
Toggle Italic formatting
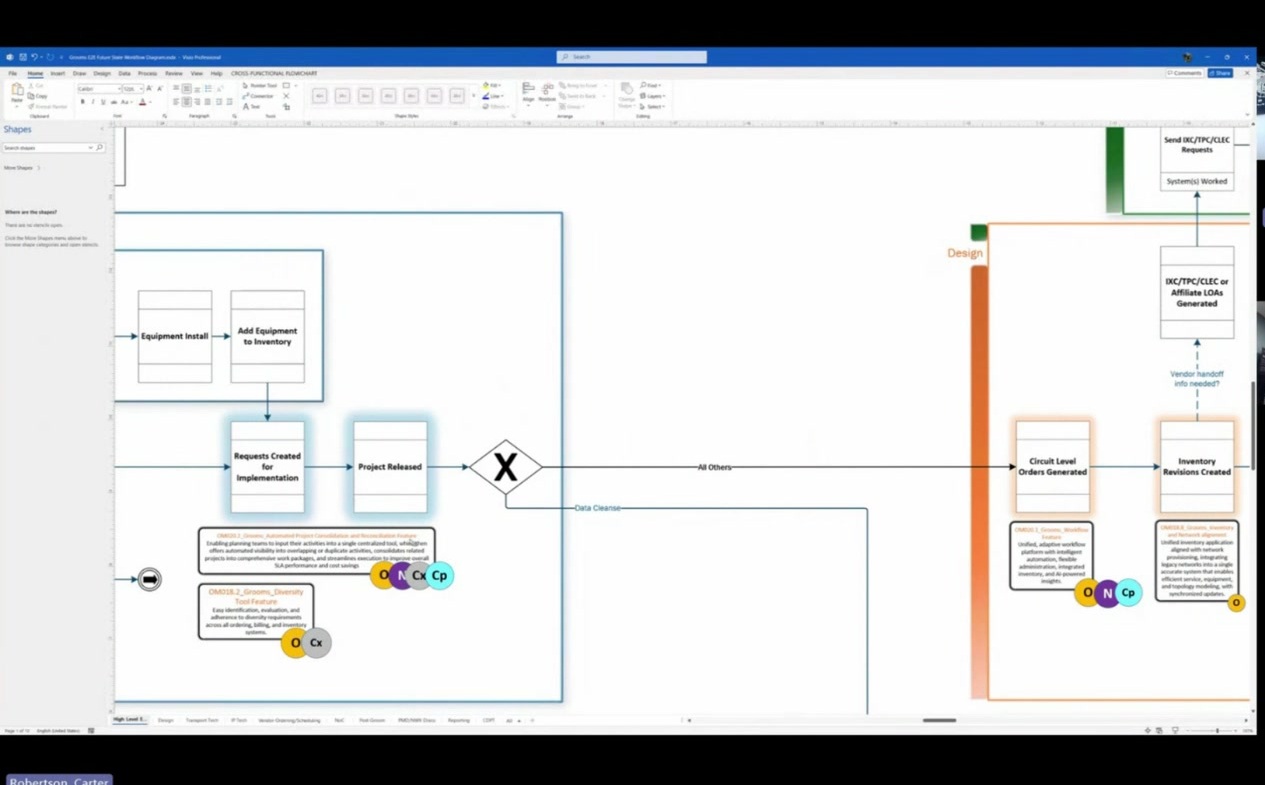[x=93, y=102]
